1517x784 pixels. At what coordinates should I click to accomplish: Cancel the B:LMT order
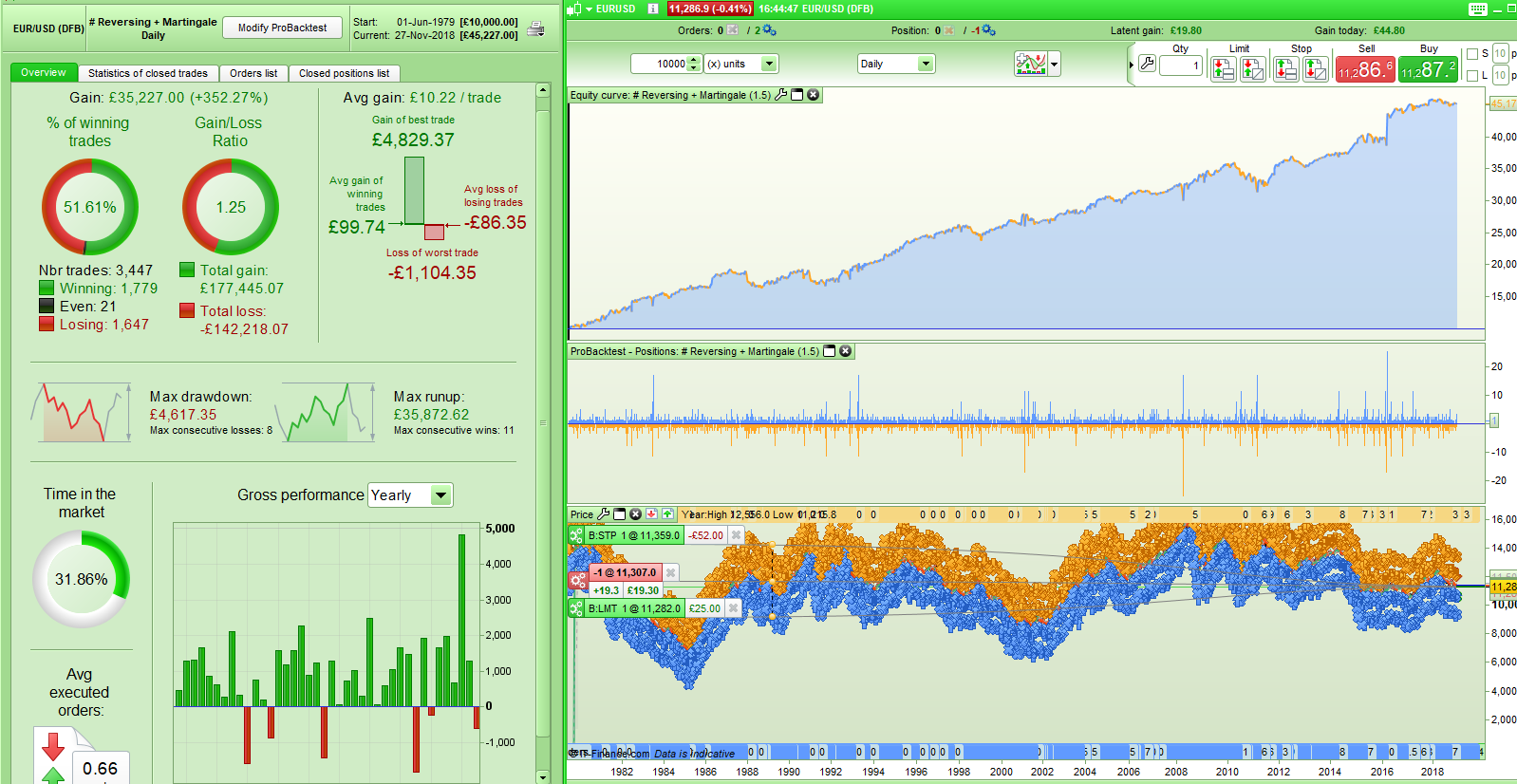coord(733,608)
